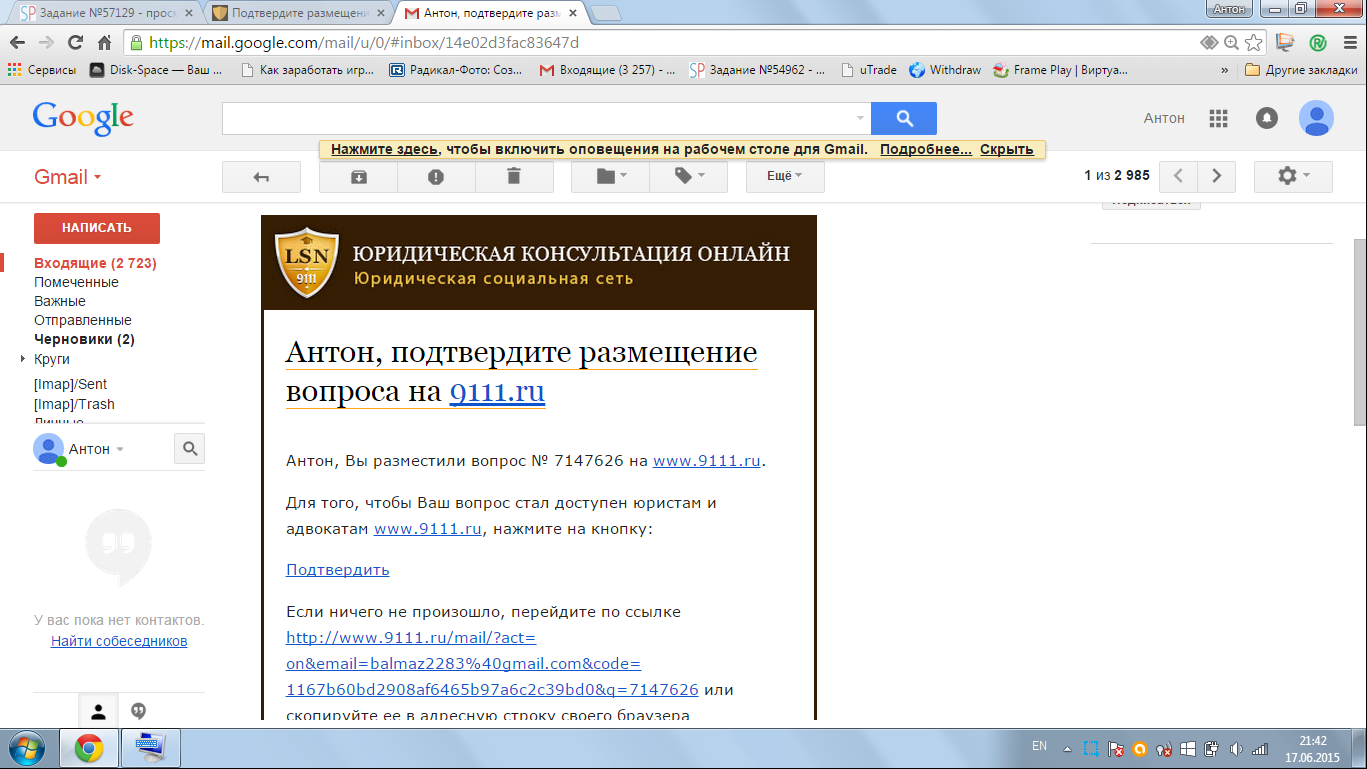Image resolution: width=1367 pixels, height=769 pixels.
Task: Show hidden bookmarks with the » chevron
Action: point(1225,70)
